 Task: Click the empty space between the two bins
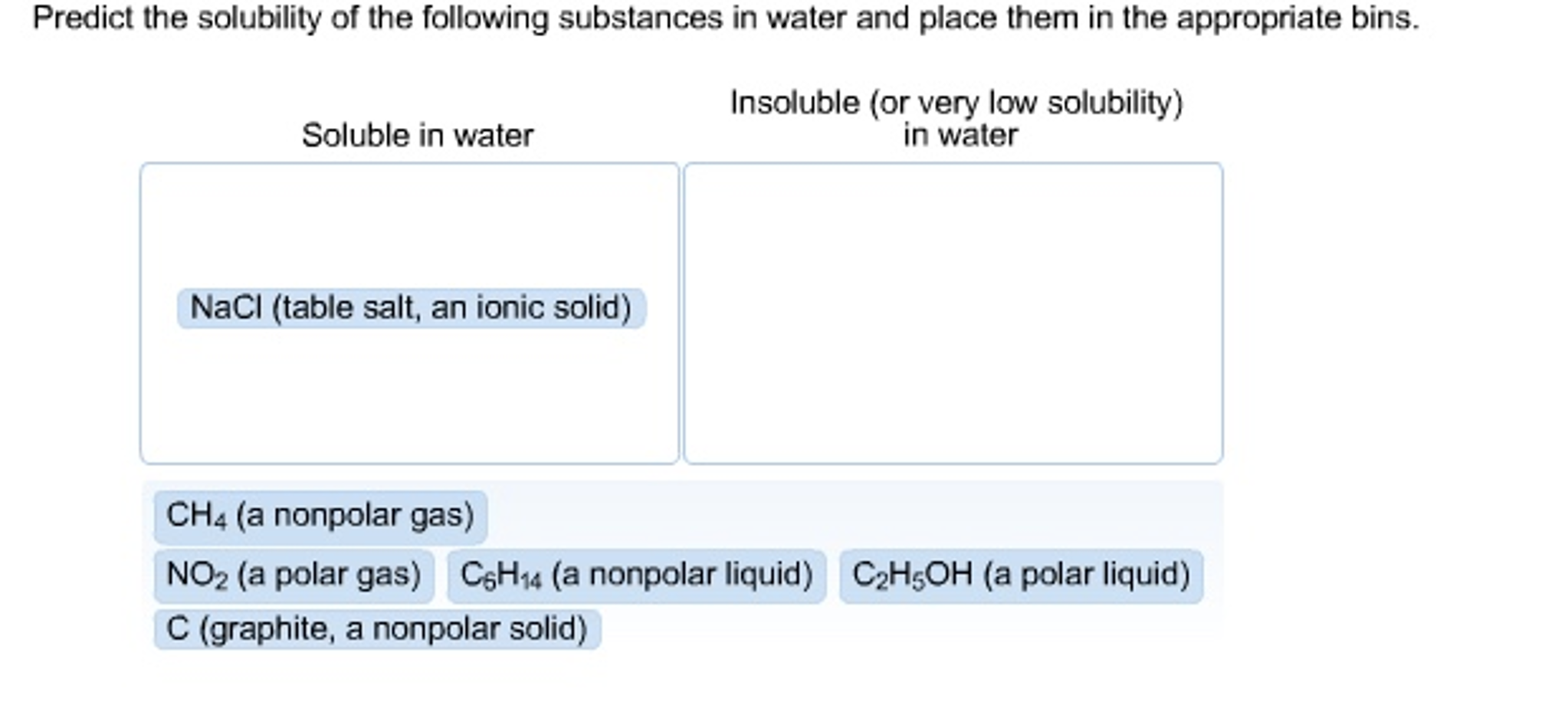coord(681,307)
